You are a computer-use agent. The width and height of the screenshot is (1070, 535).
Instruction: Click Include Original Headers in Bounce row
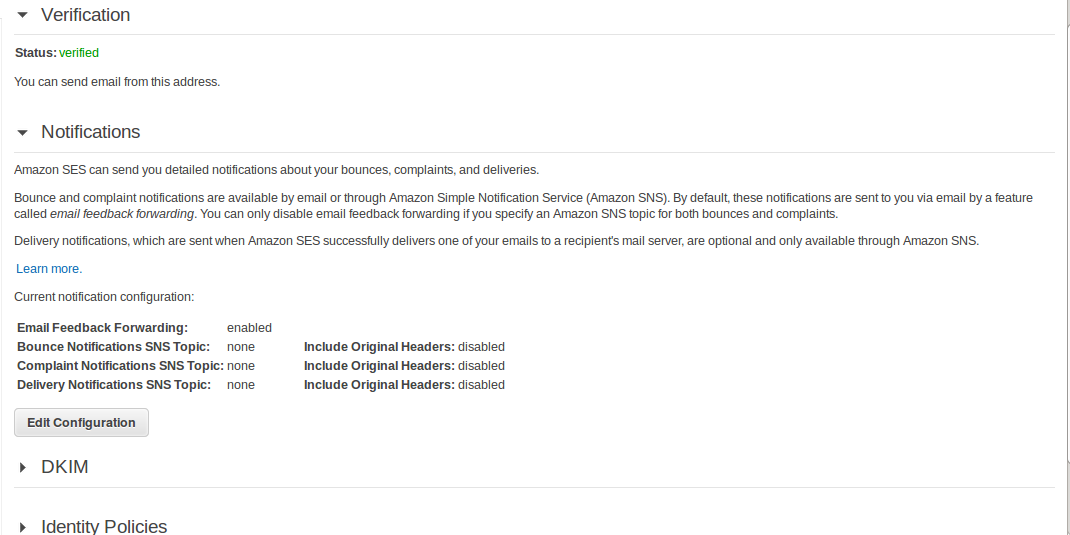pyautogui.click(x=379, y=347)
